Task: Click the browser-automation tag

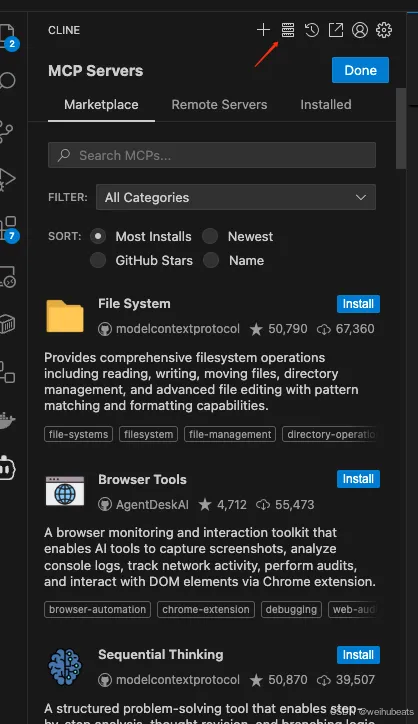Action: click(x=97, y=609)
